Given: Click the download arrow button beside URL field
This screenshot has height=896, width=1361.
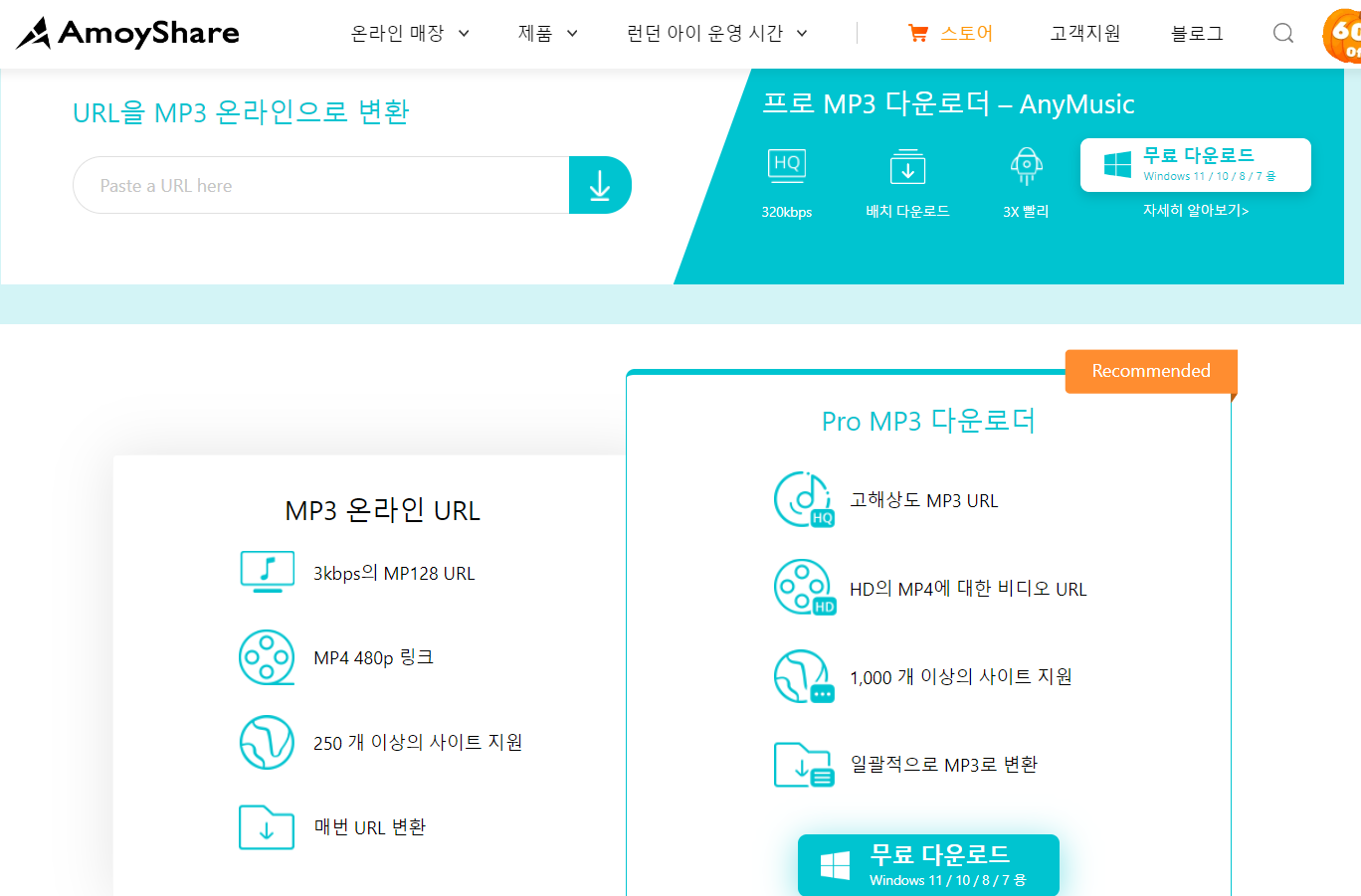Looking at the screenshot, I should tap(600, 185).
